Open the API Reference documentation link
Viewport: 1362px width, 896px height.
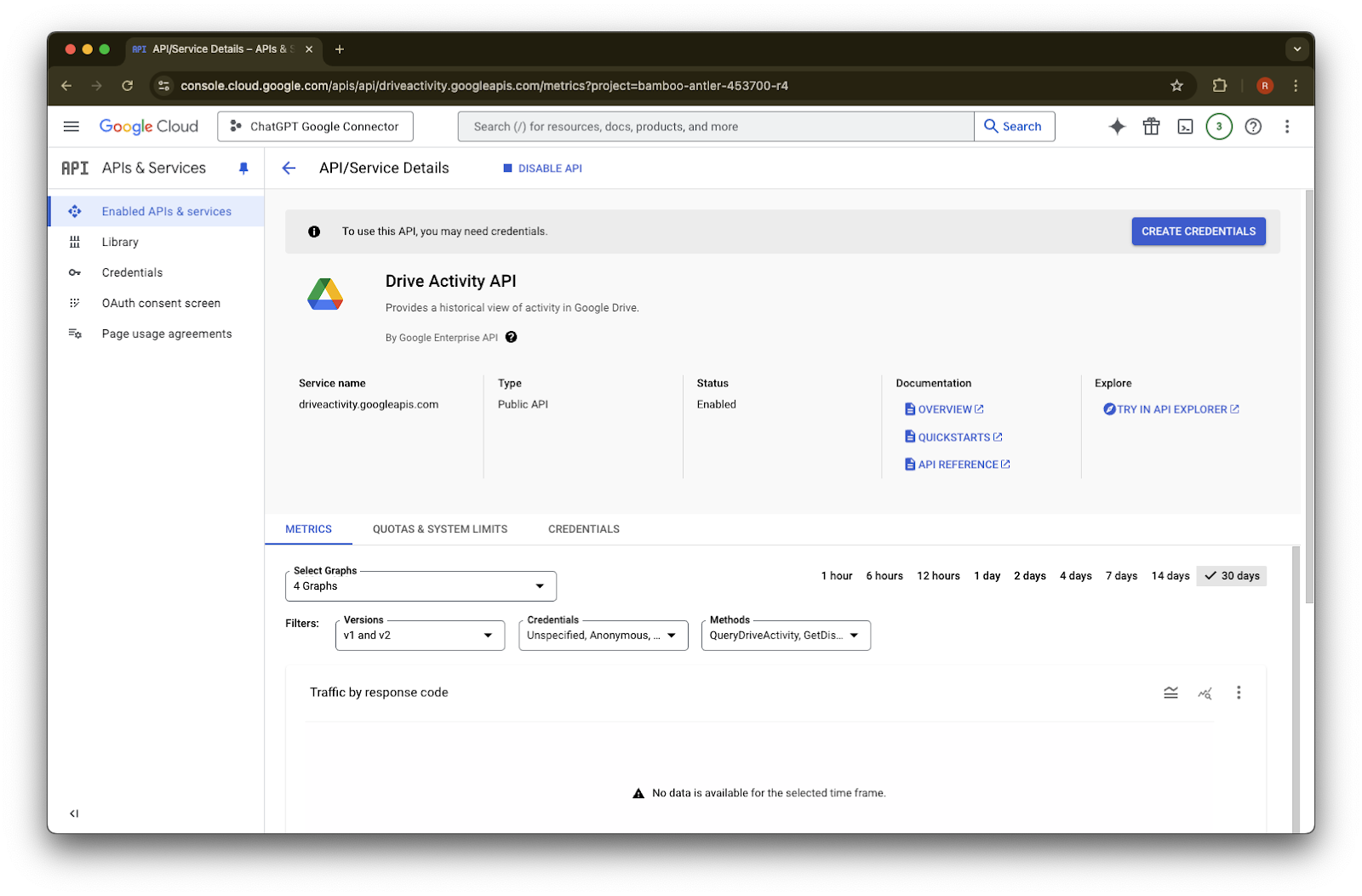click(957, 465)
